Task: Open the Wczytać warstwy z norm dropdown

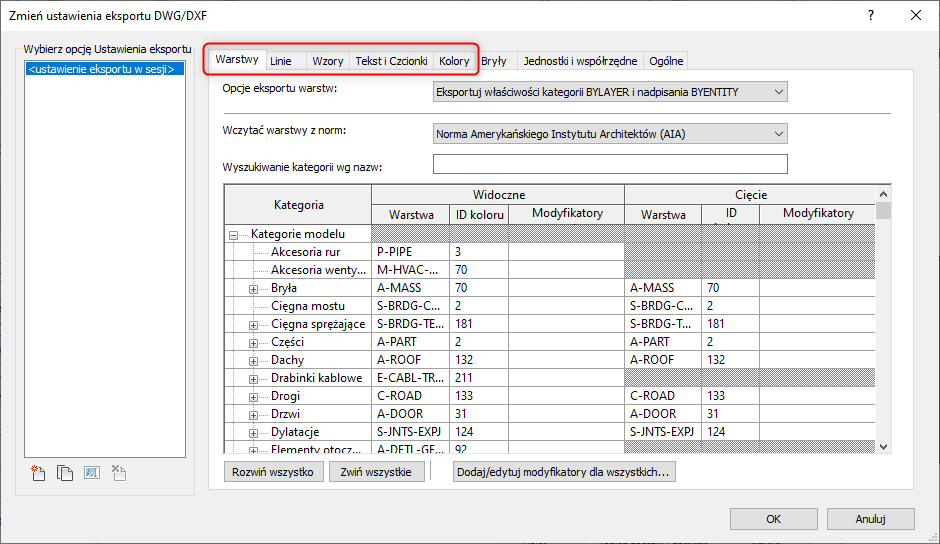Action: (x=609, y=133)
